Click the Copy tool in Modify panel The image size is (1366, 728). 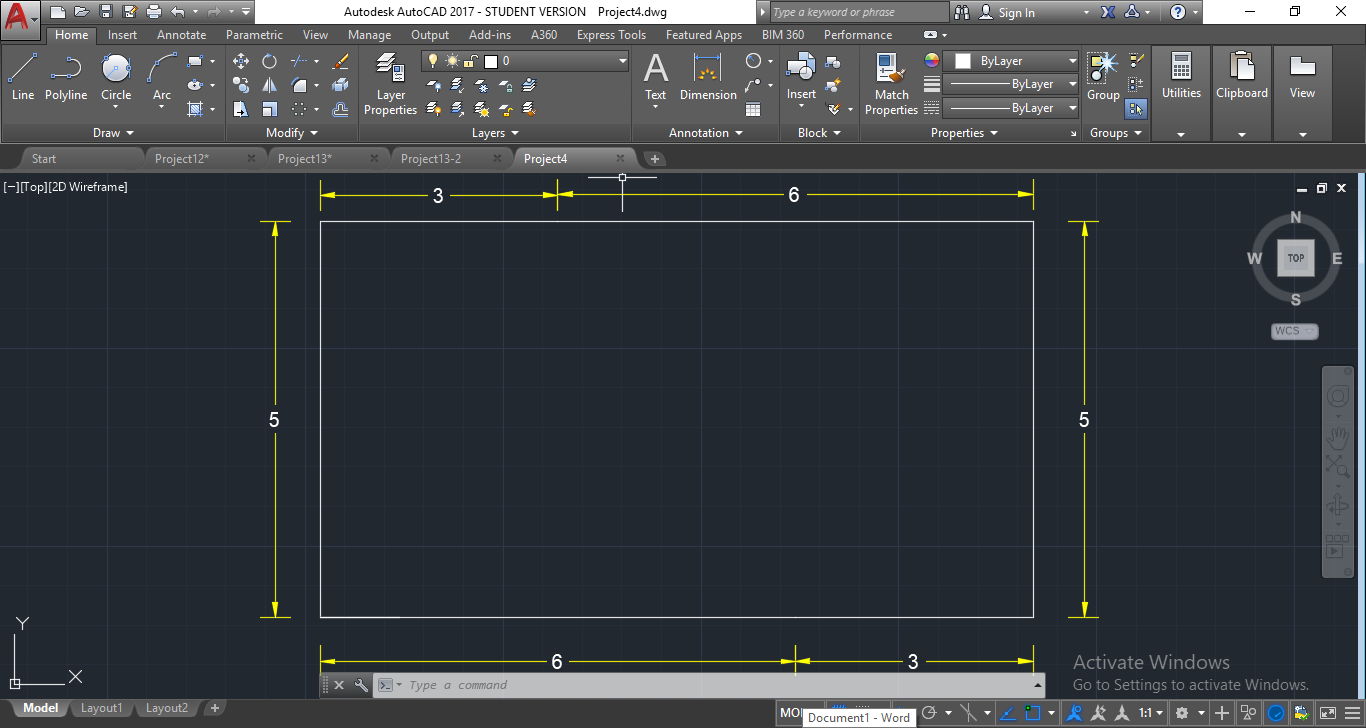241,85
